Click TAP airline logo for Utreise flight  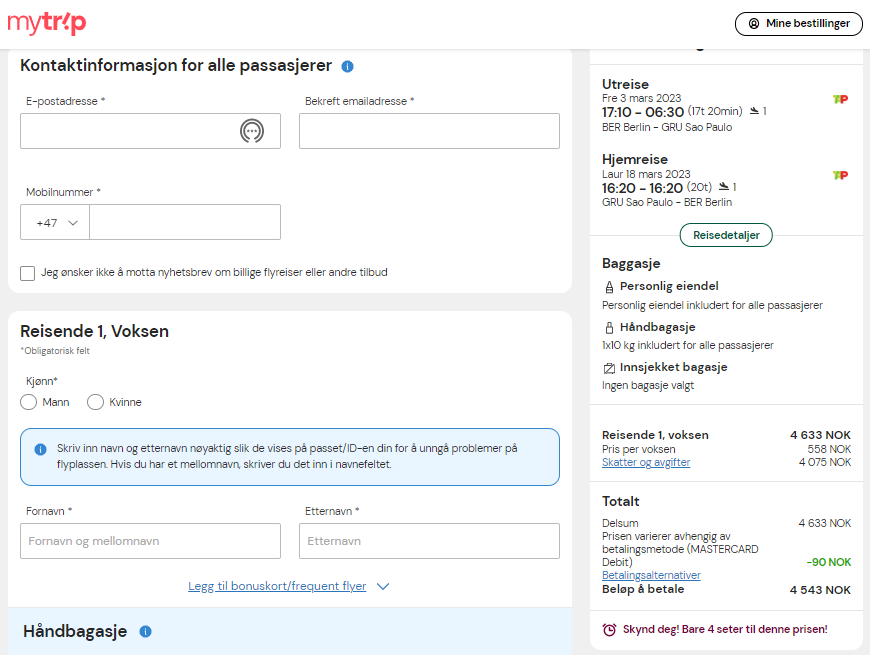tap(840, 99)
